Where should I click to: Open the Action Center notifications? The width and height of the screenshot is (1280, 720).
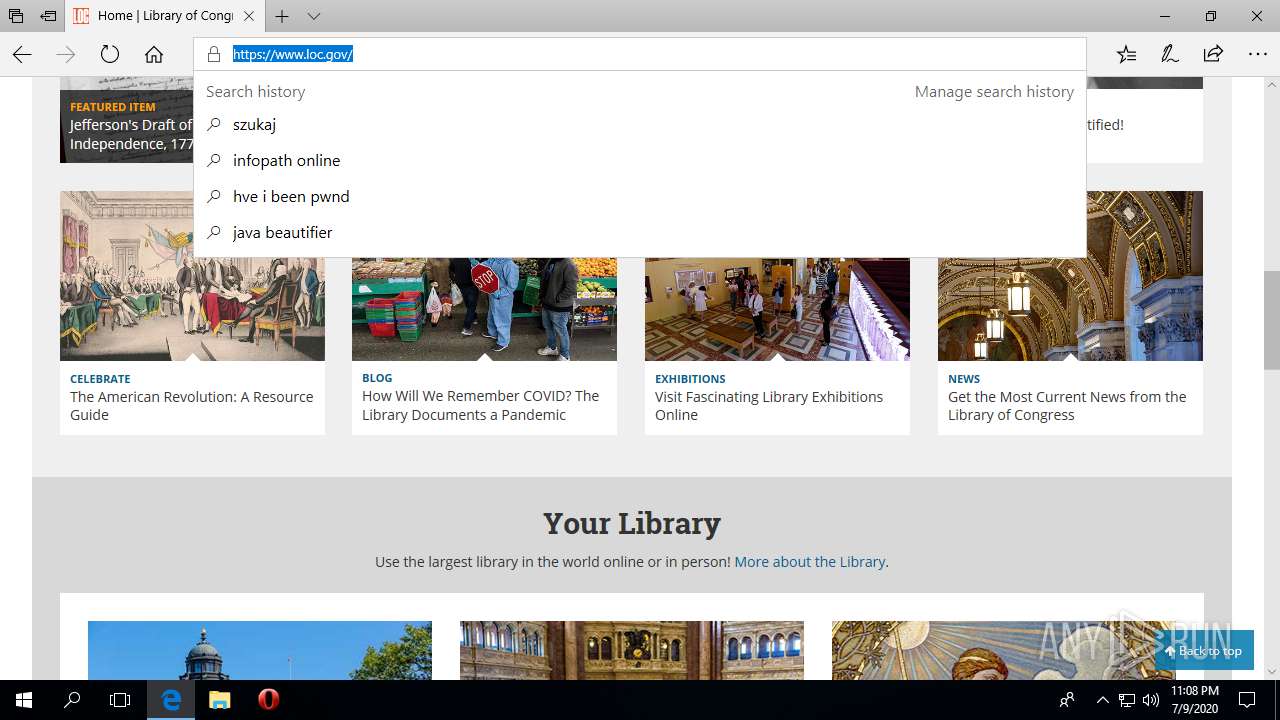(x=1247, y=700)
